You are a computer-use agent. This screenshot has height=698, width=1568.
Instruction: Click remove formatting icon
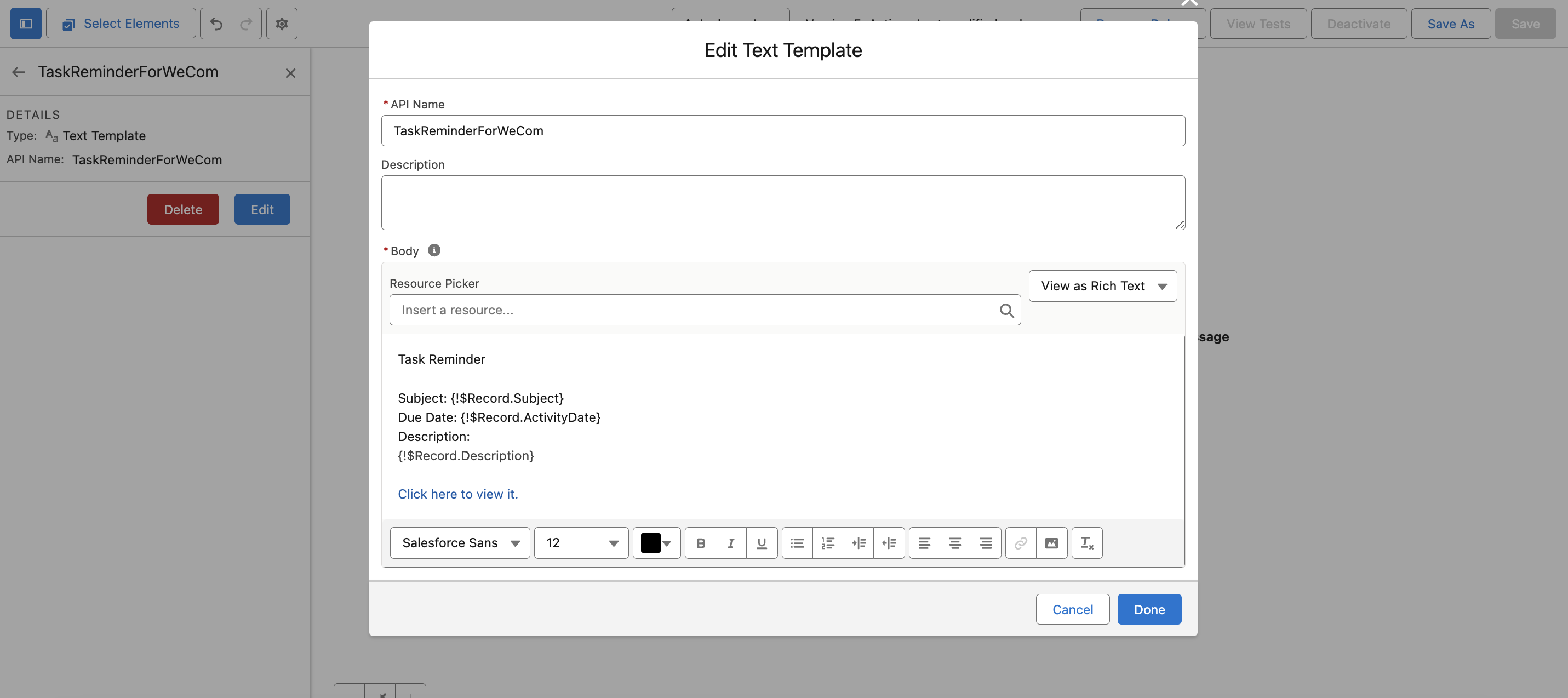click(x=1087, y=543)
